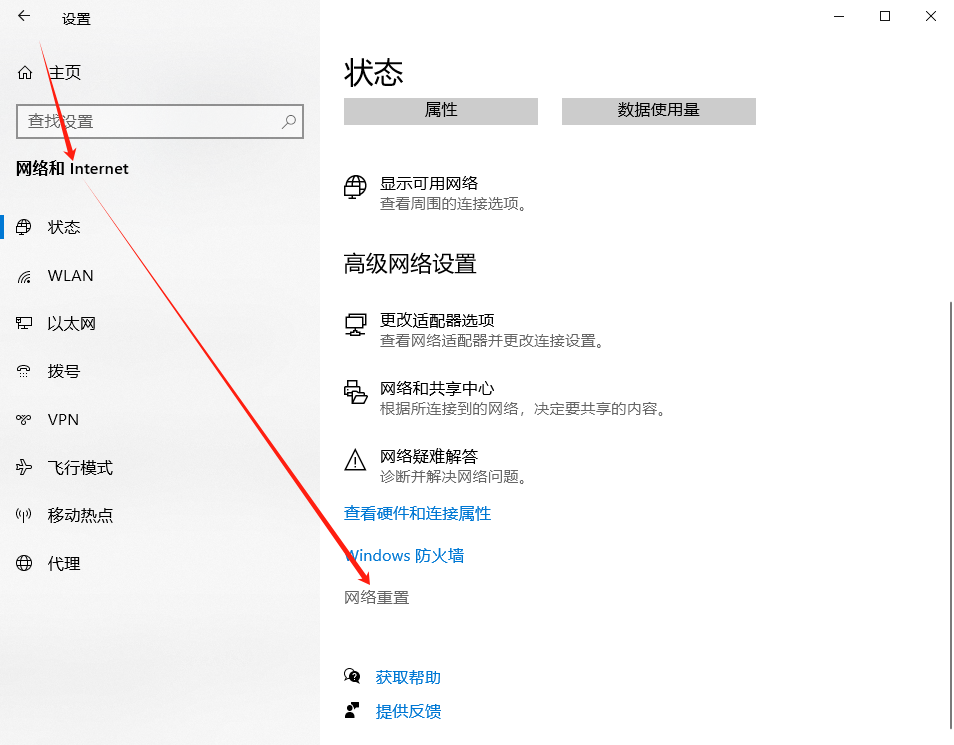Open the Windows 防火墙 link

pyautogui.click(x=404, y=555)
